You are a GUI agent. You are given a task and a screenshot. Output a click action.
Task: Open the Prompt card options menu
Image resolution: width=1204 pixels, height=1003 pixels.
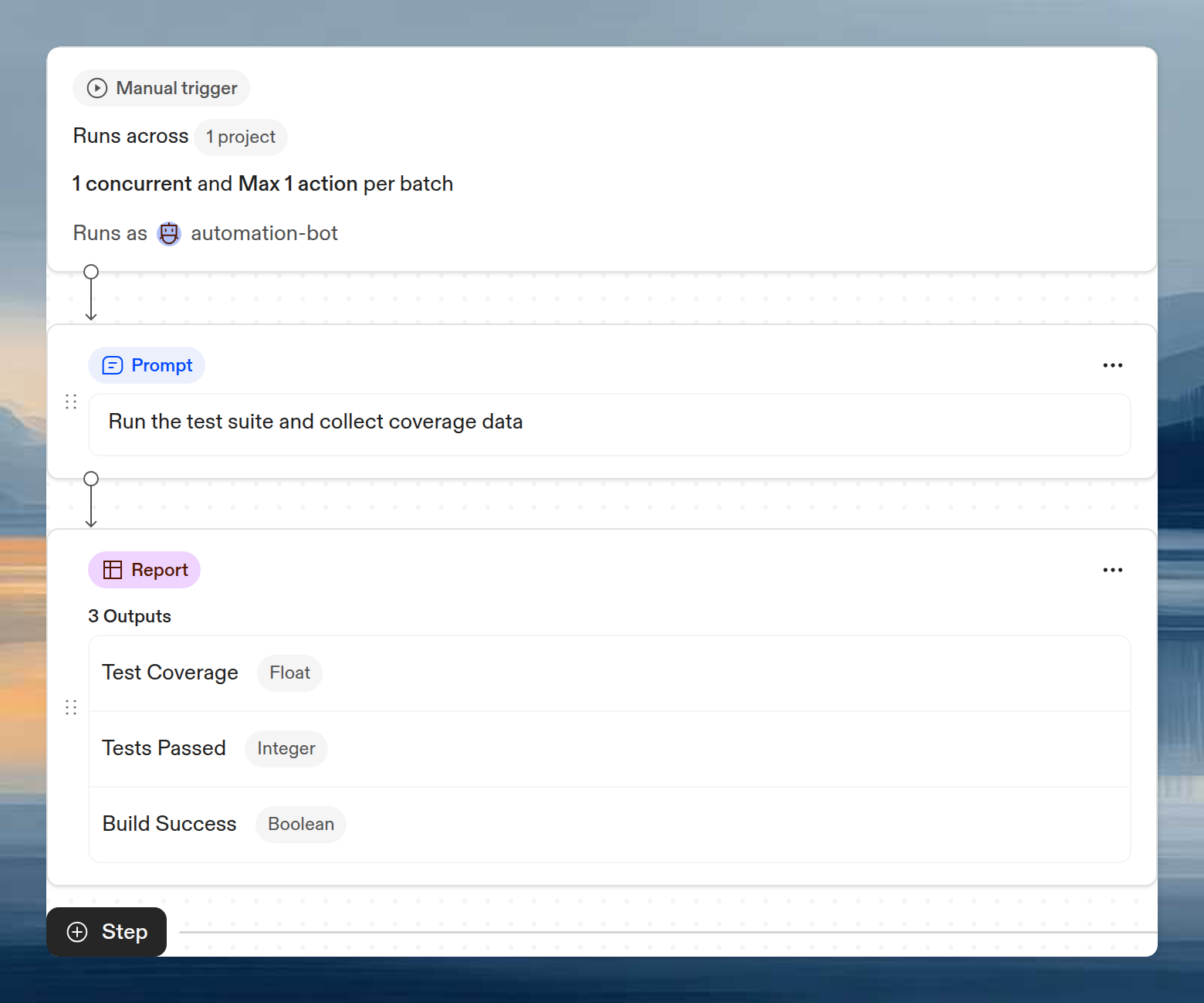pyautogui.click(x=1112, y=364)
